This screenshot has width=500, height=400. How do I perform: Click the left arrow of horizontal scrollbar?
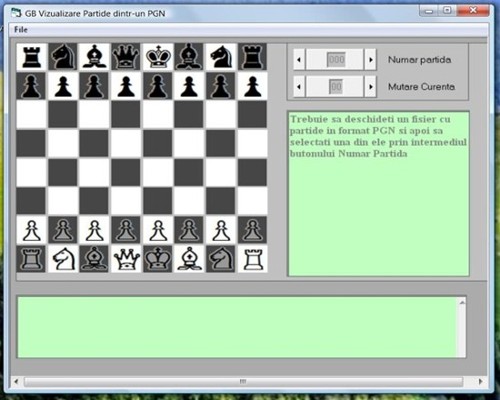(x=16, y=381)
